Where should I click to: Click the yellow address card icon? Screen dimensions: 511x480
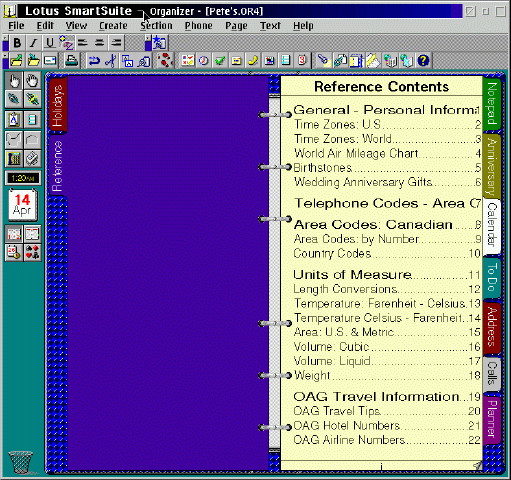point(236,61)
